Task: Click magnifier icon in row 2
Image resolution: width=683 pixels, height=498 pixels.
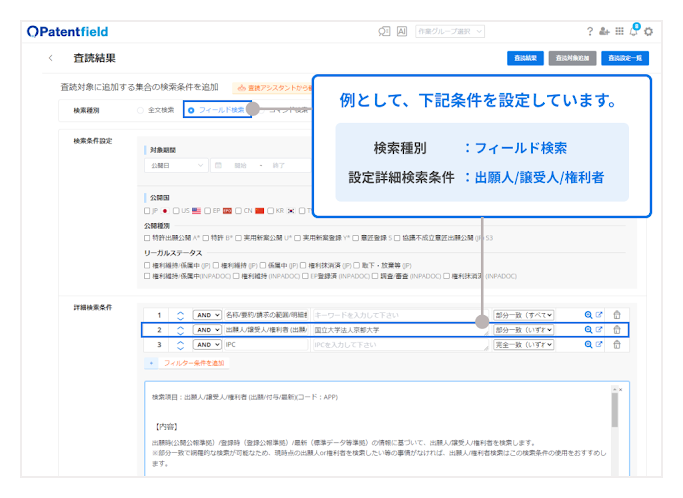Action: (x=588, y=329)
